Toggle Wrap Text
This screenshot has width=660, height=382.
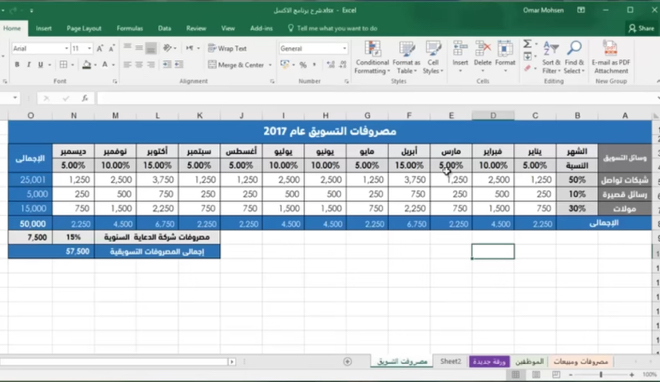click(227, 48)
